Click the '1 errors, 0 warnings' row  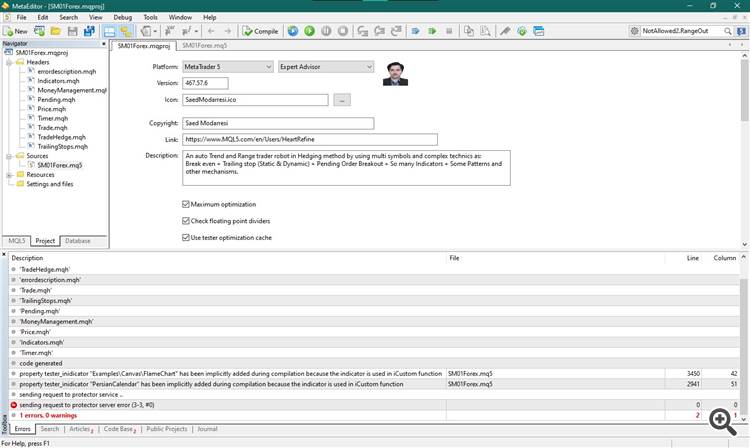[375, 415]
